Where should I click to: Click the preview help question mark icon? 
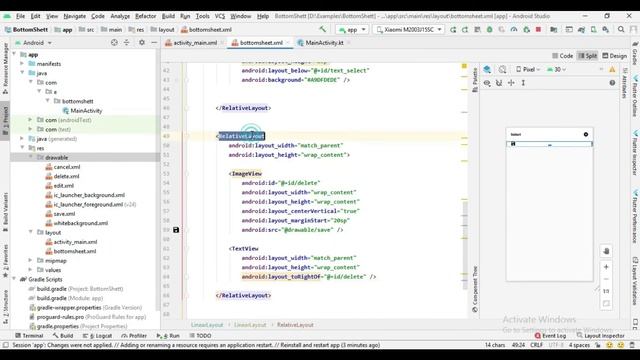(612, 83)
